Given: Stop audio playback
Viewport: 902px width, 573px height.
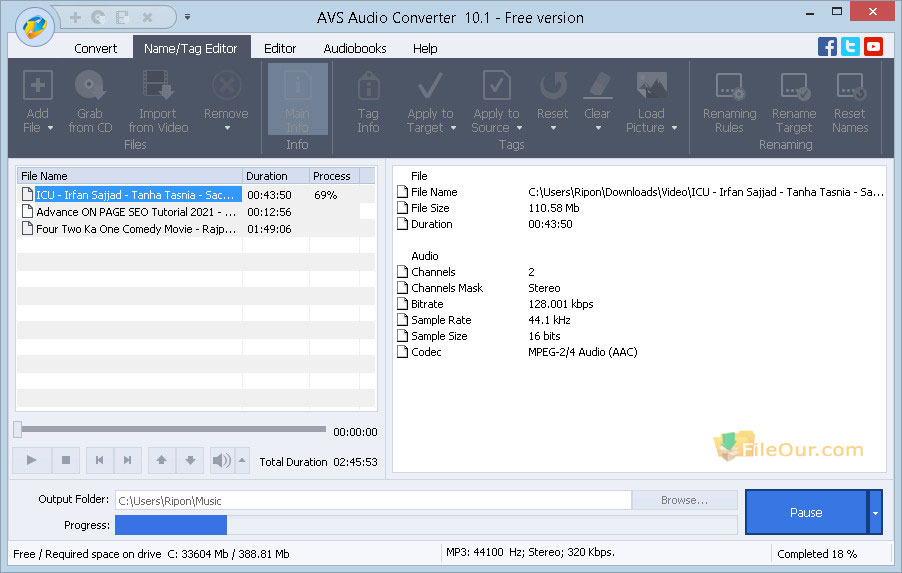Looking at the screenshot, I should [66, 460].
